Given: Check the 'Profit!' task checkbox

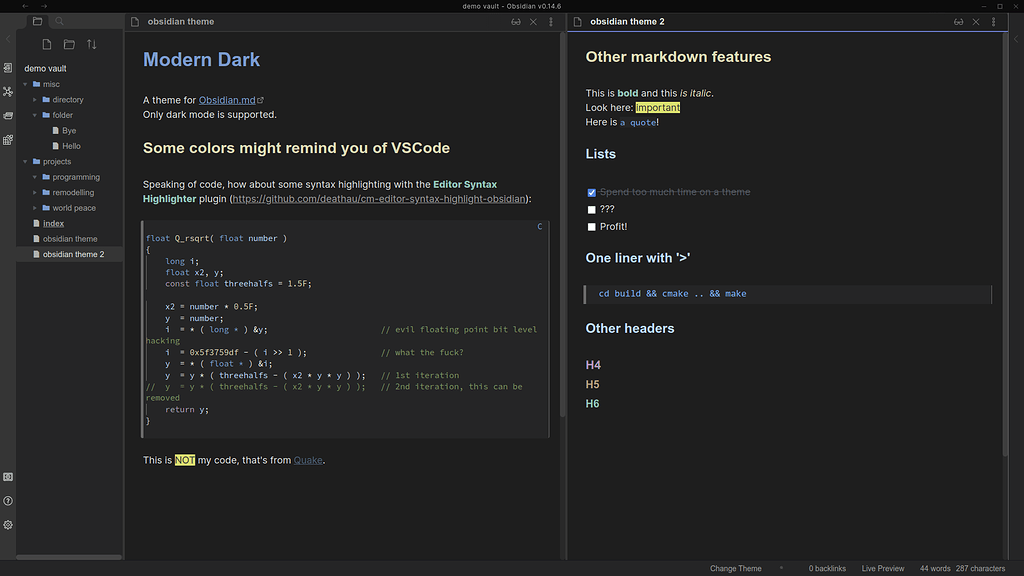Looking at the screenshot, I should [591, 227].
